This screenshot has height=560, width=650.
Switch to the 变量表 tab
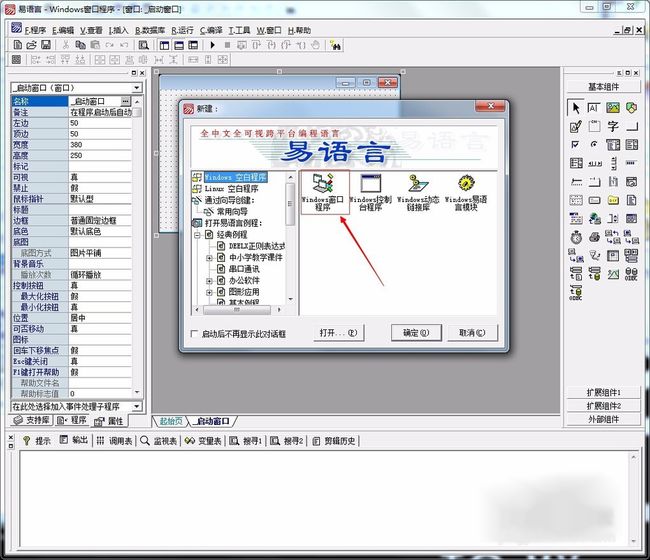point(203,441)
